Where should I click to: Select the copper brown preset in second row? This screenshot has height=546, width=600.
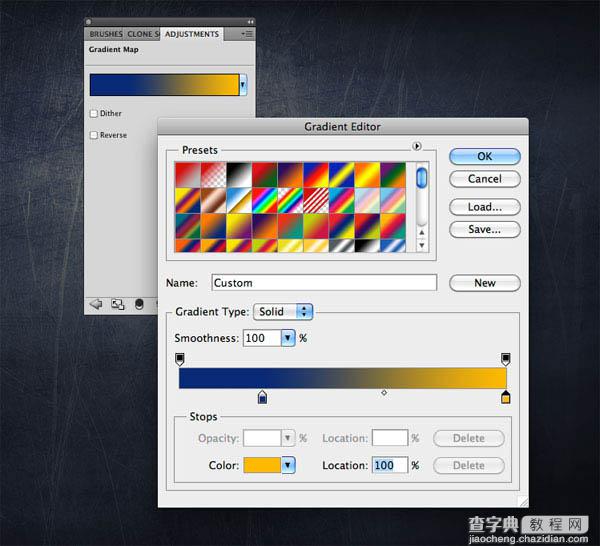click(213, 200)
